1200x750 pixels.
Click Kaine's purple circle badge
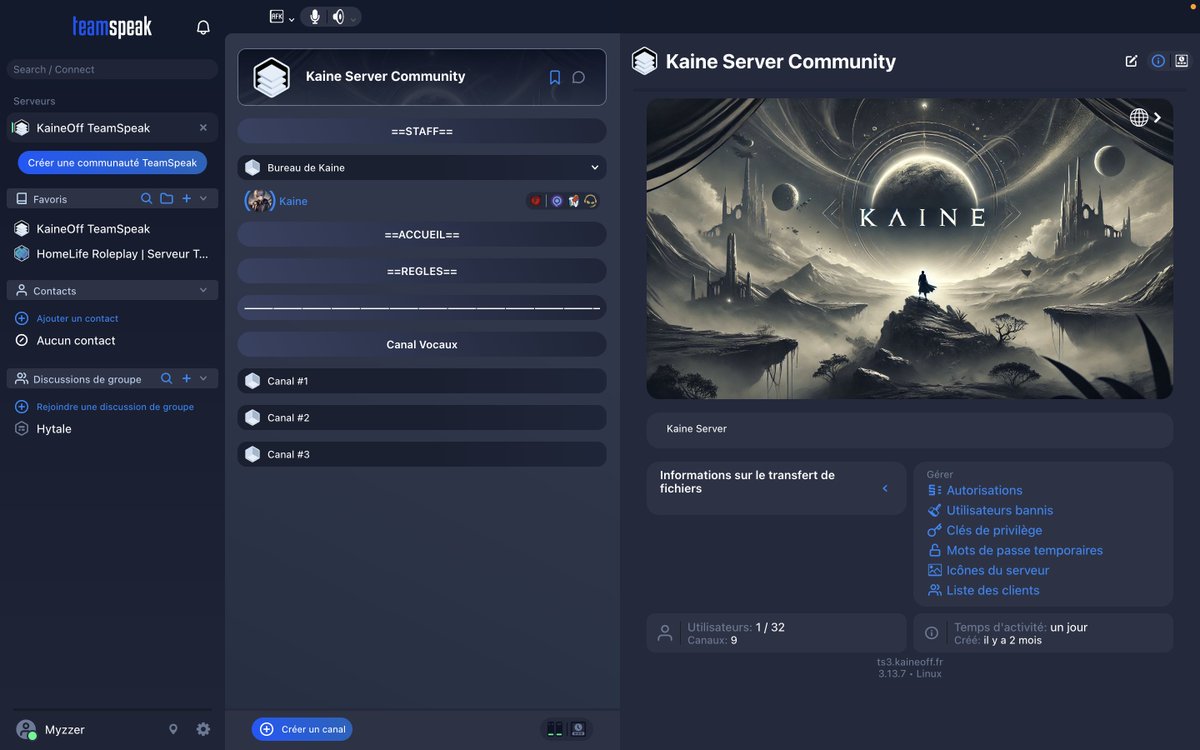(x=557, y=201)
